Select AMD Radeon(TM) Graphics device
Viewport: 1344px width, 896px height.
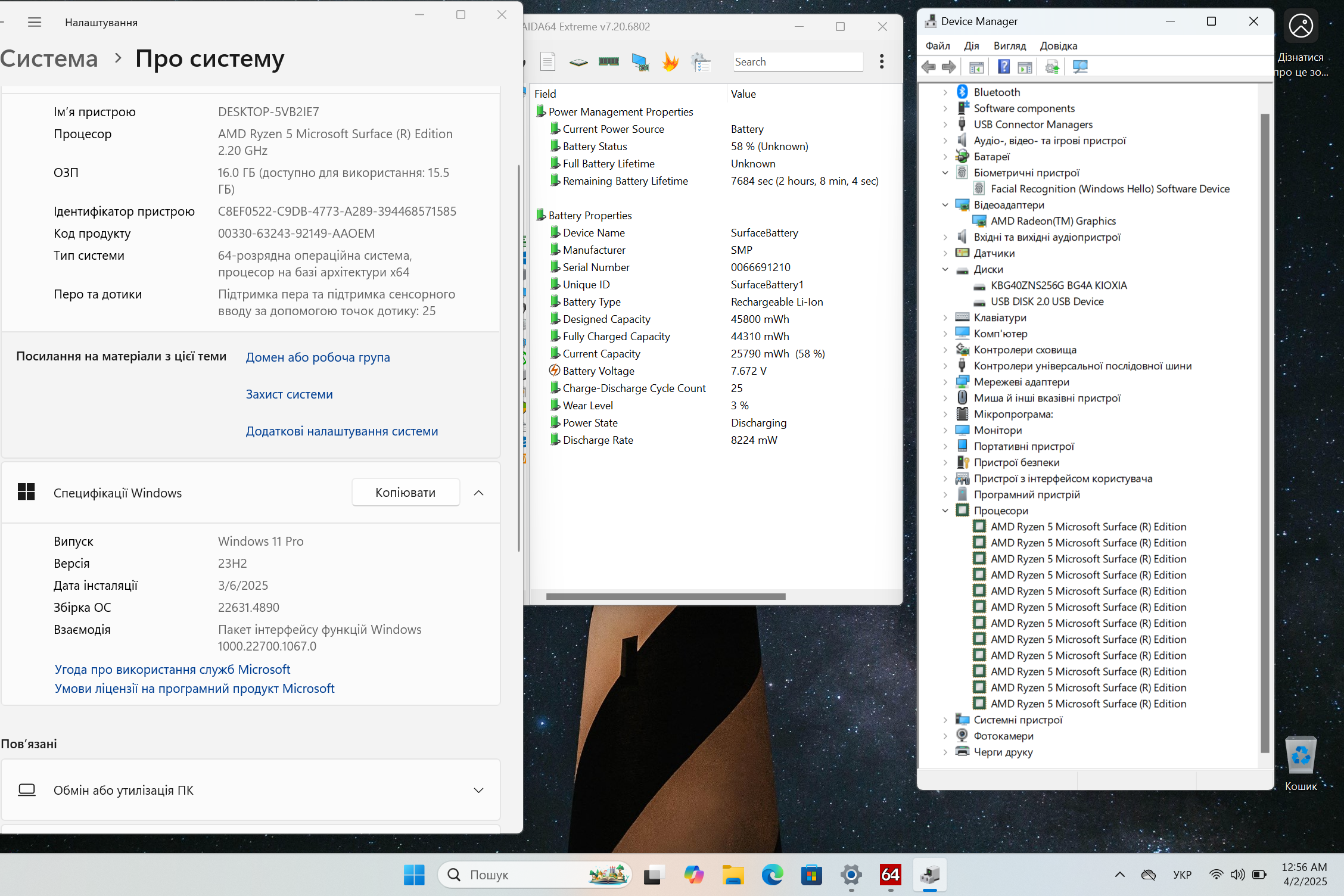point(1053,221)
